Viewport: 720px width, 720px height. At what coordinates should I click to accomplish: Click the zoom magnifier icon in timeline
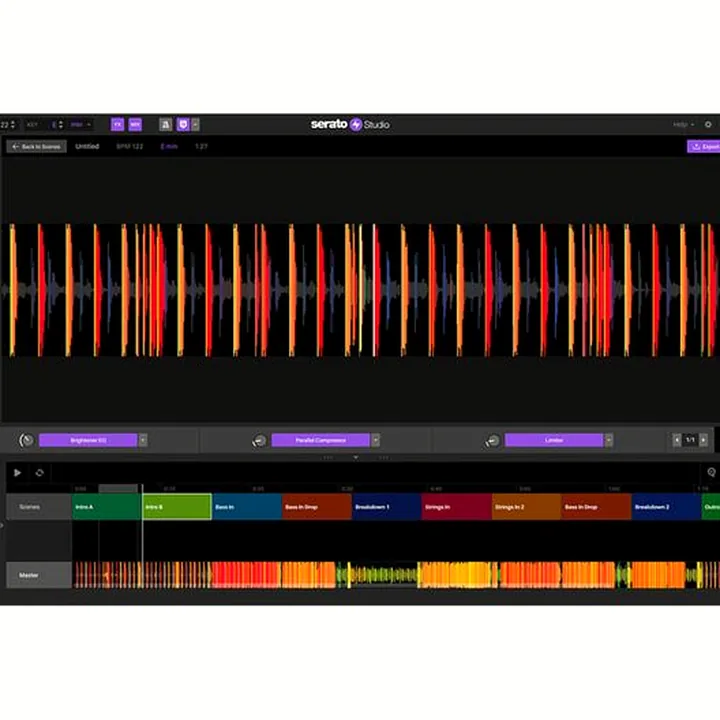point(711,472)
